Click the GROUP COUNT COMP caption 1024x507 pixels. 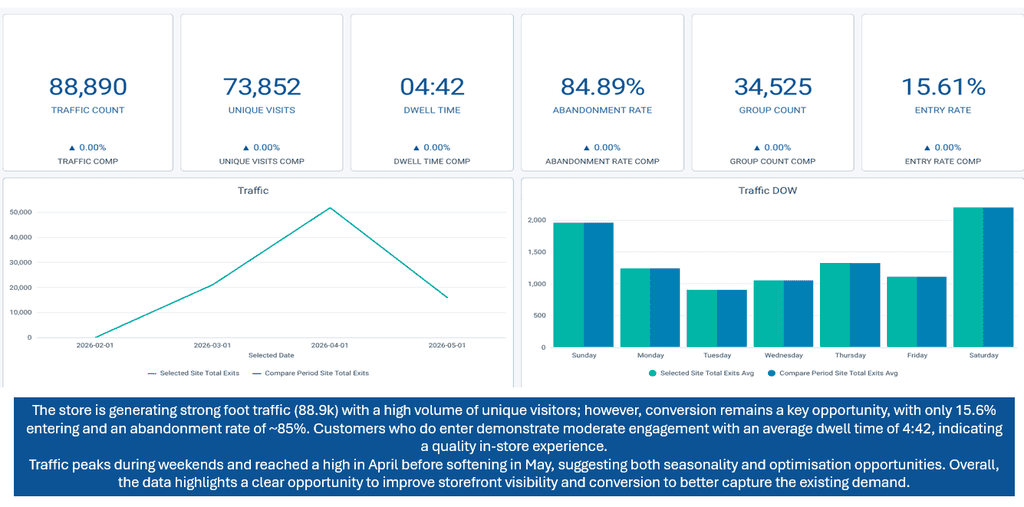pos(773,161)
